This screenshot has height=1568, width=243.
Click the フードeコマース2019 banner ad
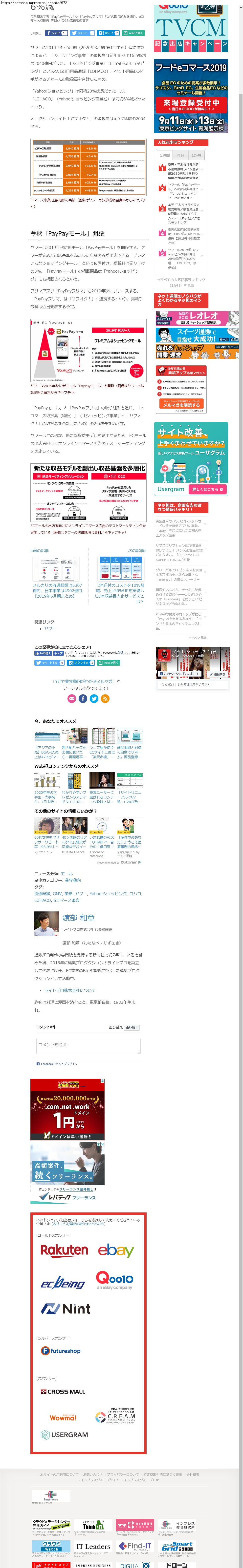click(191, 96)
